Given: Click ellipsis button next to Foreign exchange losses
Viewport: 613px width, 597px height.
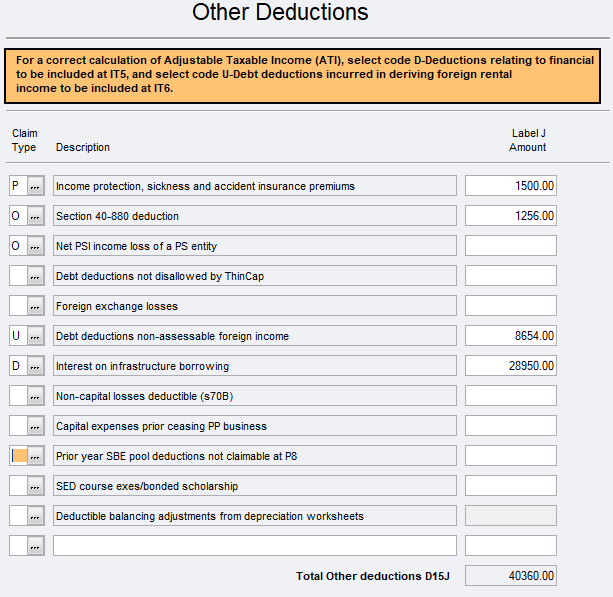Looking at the screenshot, I should tap(36, 306).
